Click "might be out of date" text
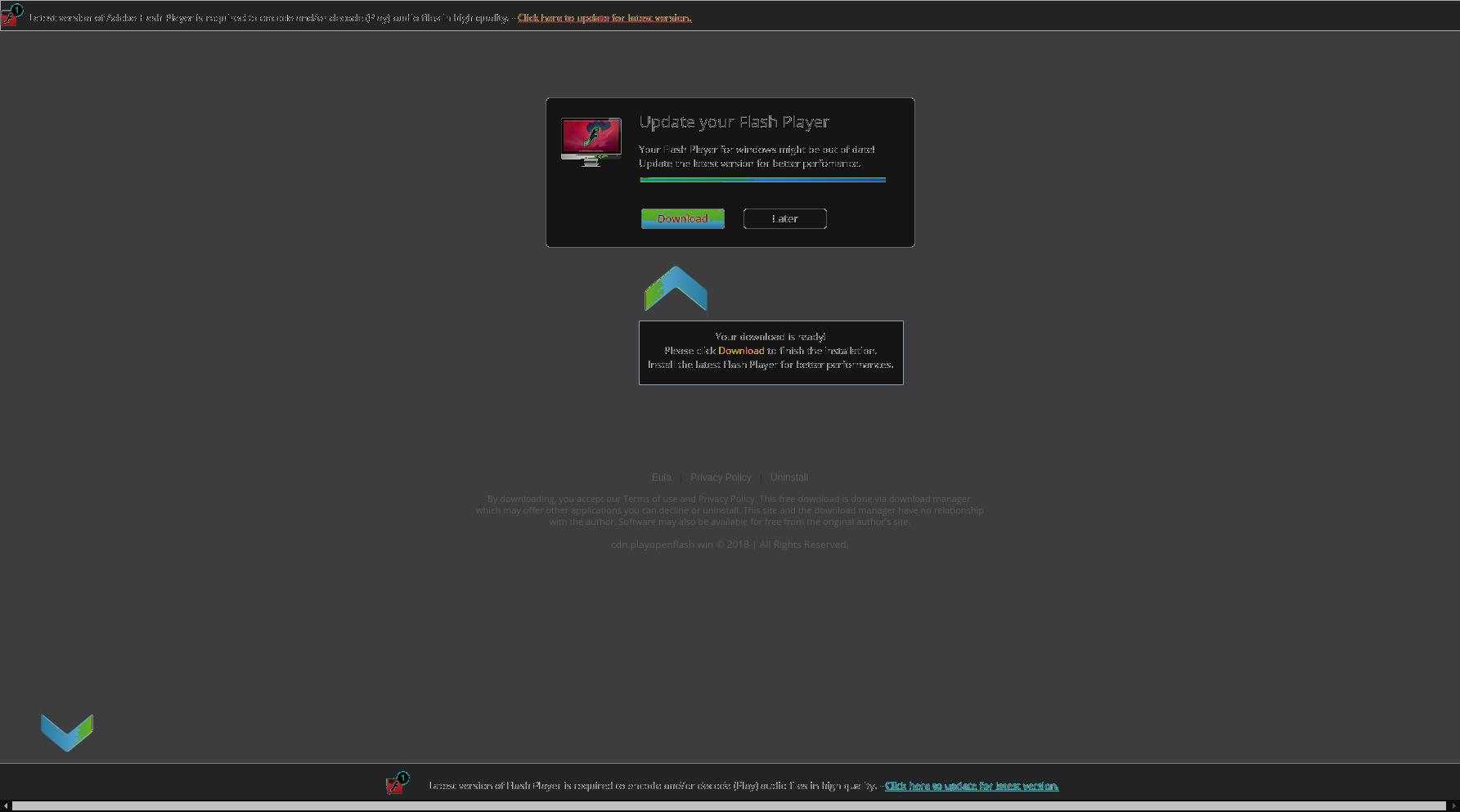The image size is (1460, 812). point(826,150)
